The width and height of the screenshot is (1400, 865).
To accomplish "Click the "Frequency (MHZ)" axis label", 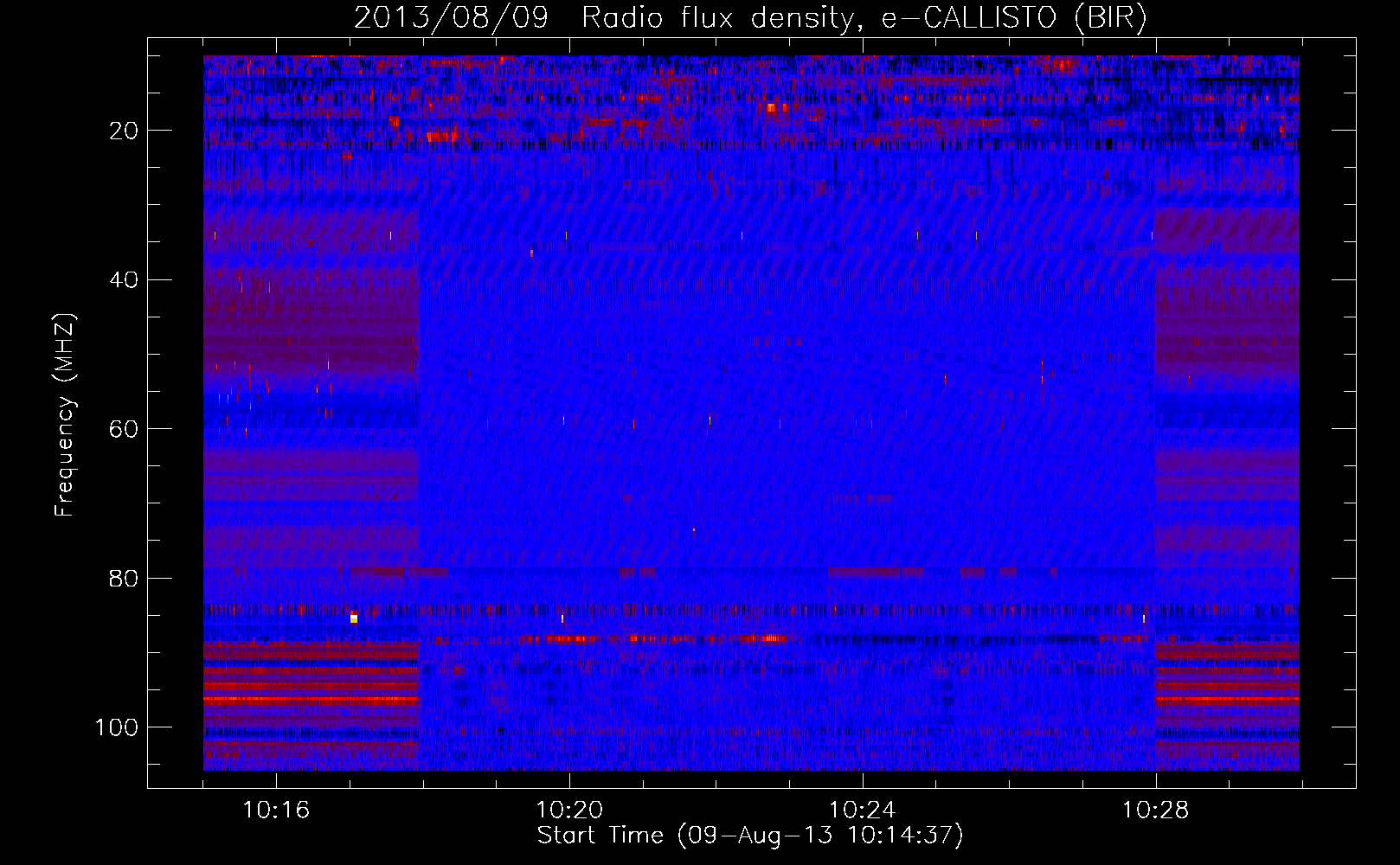I will tap(65, 414).
